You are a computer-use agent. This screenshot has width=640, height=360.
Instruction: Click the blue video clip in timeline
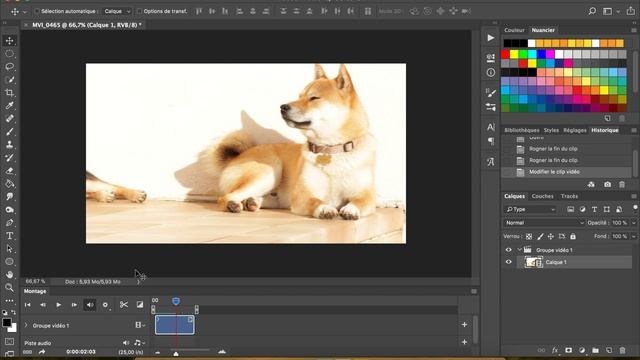click(x=175, y=325)
